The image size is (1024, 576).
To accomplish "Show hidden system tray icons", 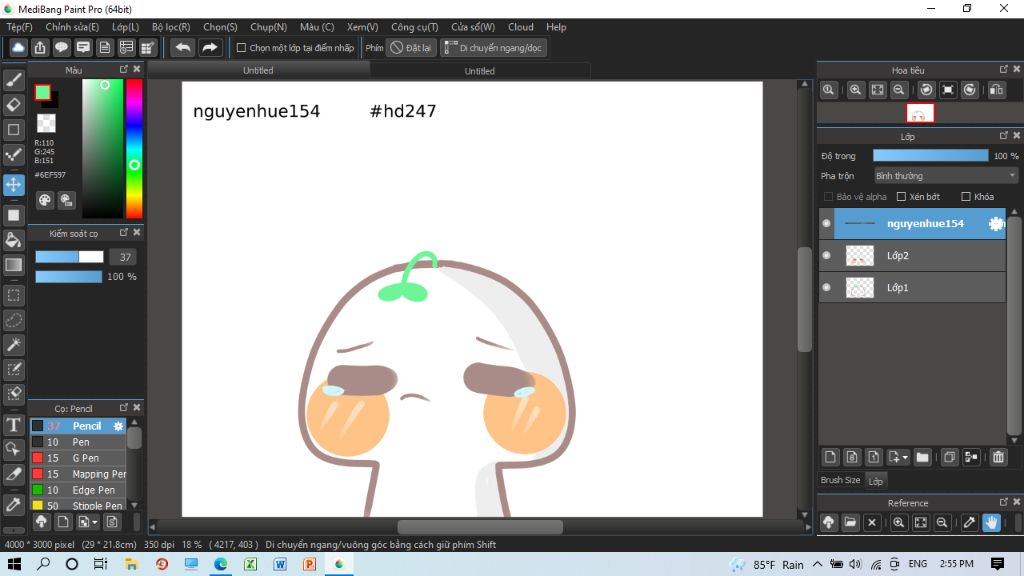I will [818, 564].
